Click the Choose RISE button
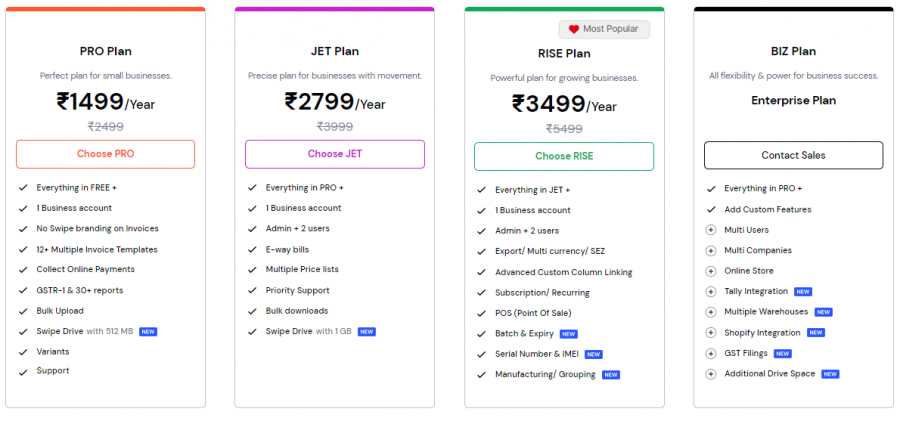The width and height of the screenshot is (900, 421). 564,156
